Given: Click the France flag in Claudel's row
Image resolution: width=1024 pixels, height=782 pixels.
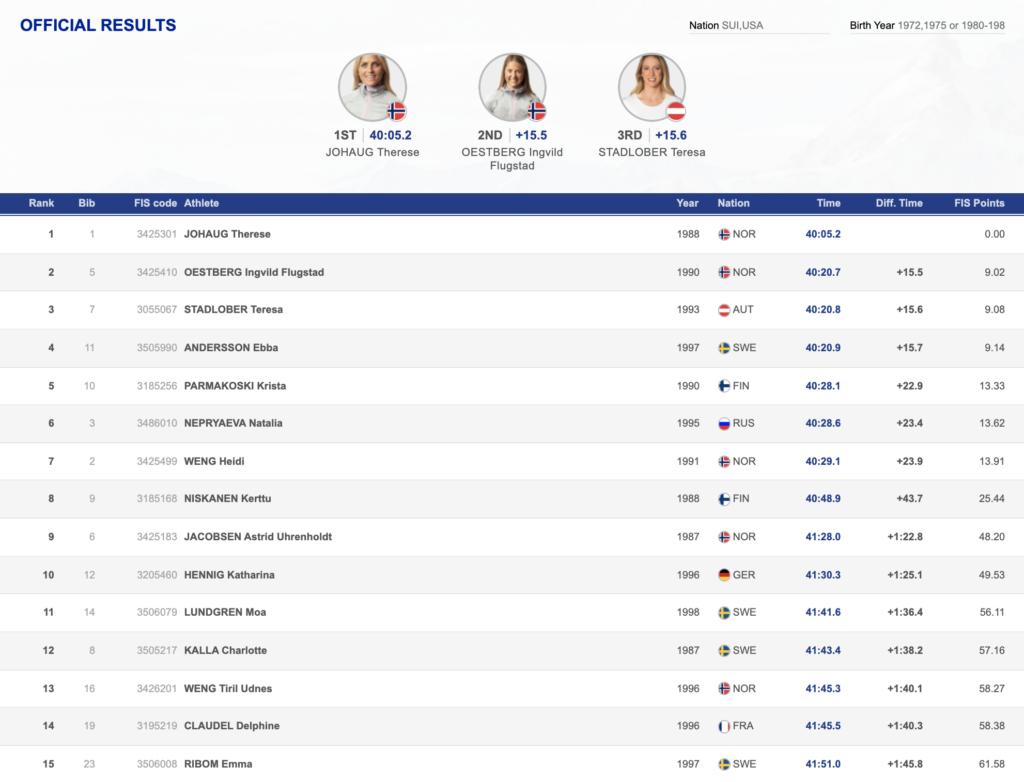Looking at the screenshot, I should [724, 726].
